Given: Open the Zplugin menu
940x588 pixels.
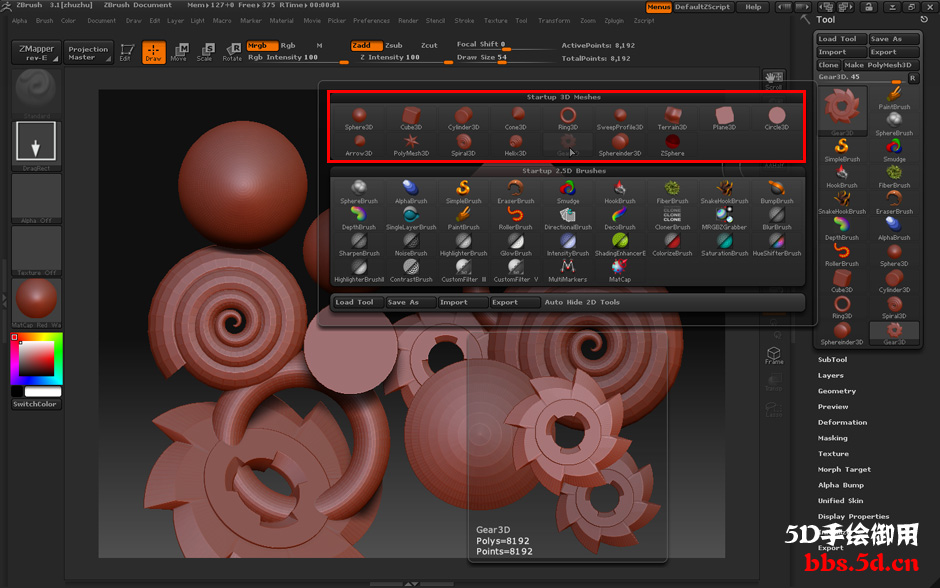Looking at the screenshot, I should 614,20.
